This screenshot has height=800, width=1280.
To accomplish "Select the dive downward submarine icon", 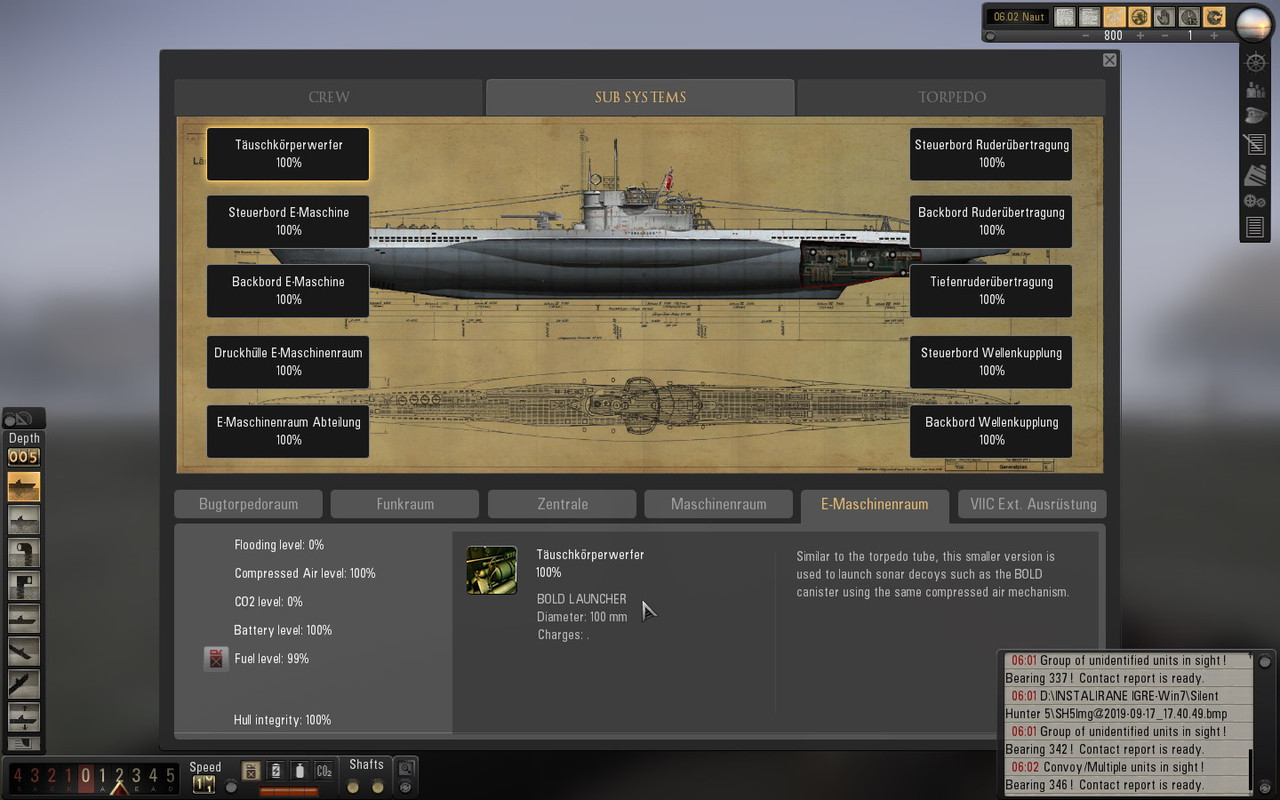I will [x=24, y=652].
